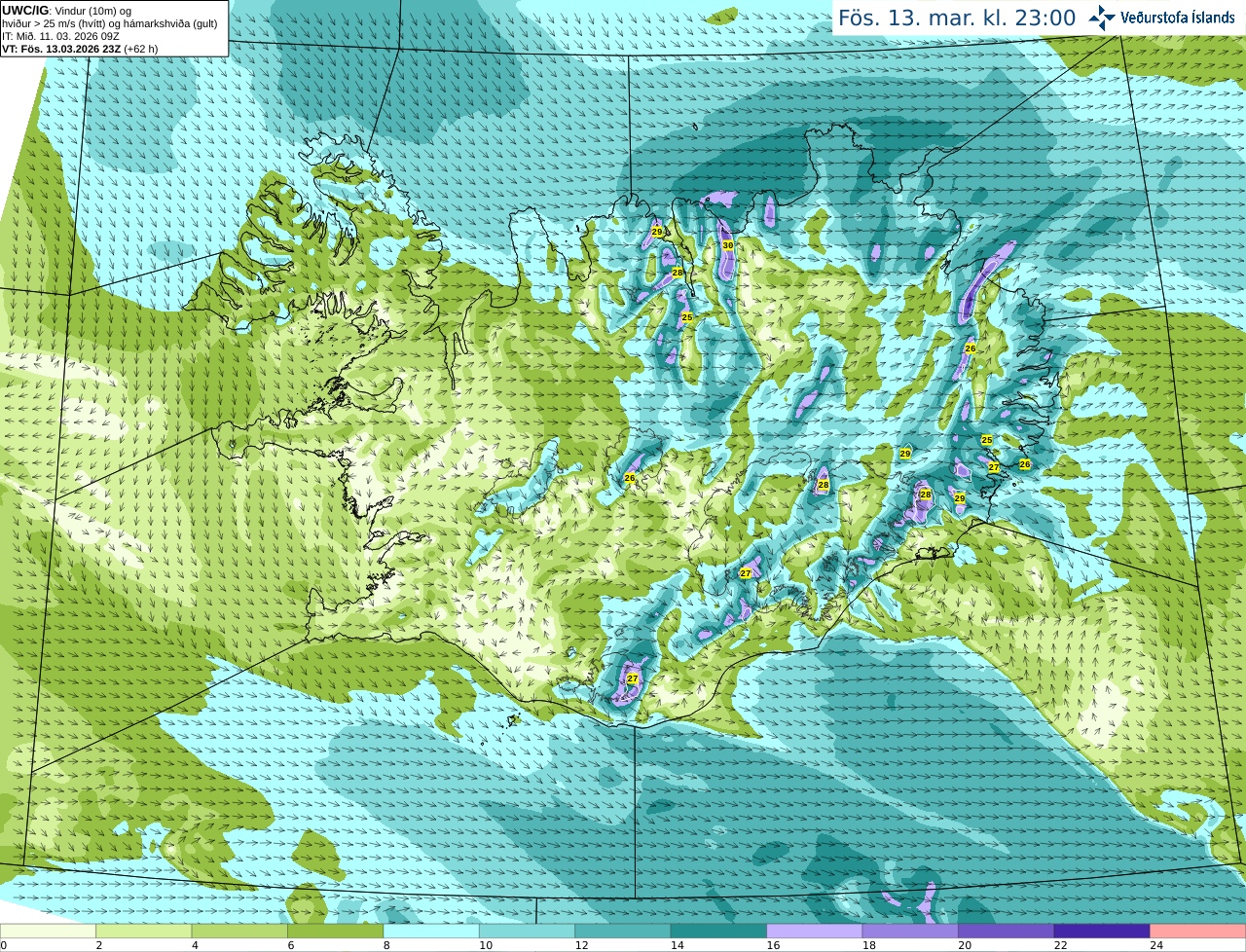Image resolution: width=1246 pixels, height=952 pixels.
Task: Pick the pink above-24 m/s legend swatch
Action: point(1198,932)
